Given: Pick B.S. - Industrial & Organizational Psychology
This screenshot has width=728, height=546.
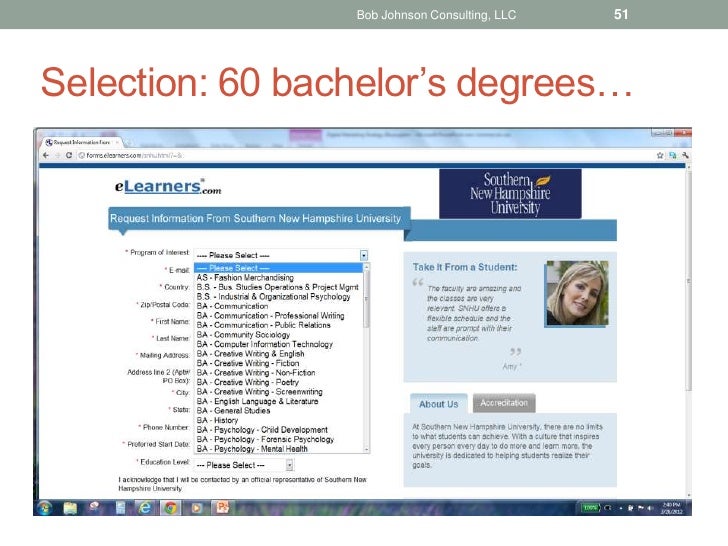Looking at the screenshot, I should (279, 296).
